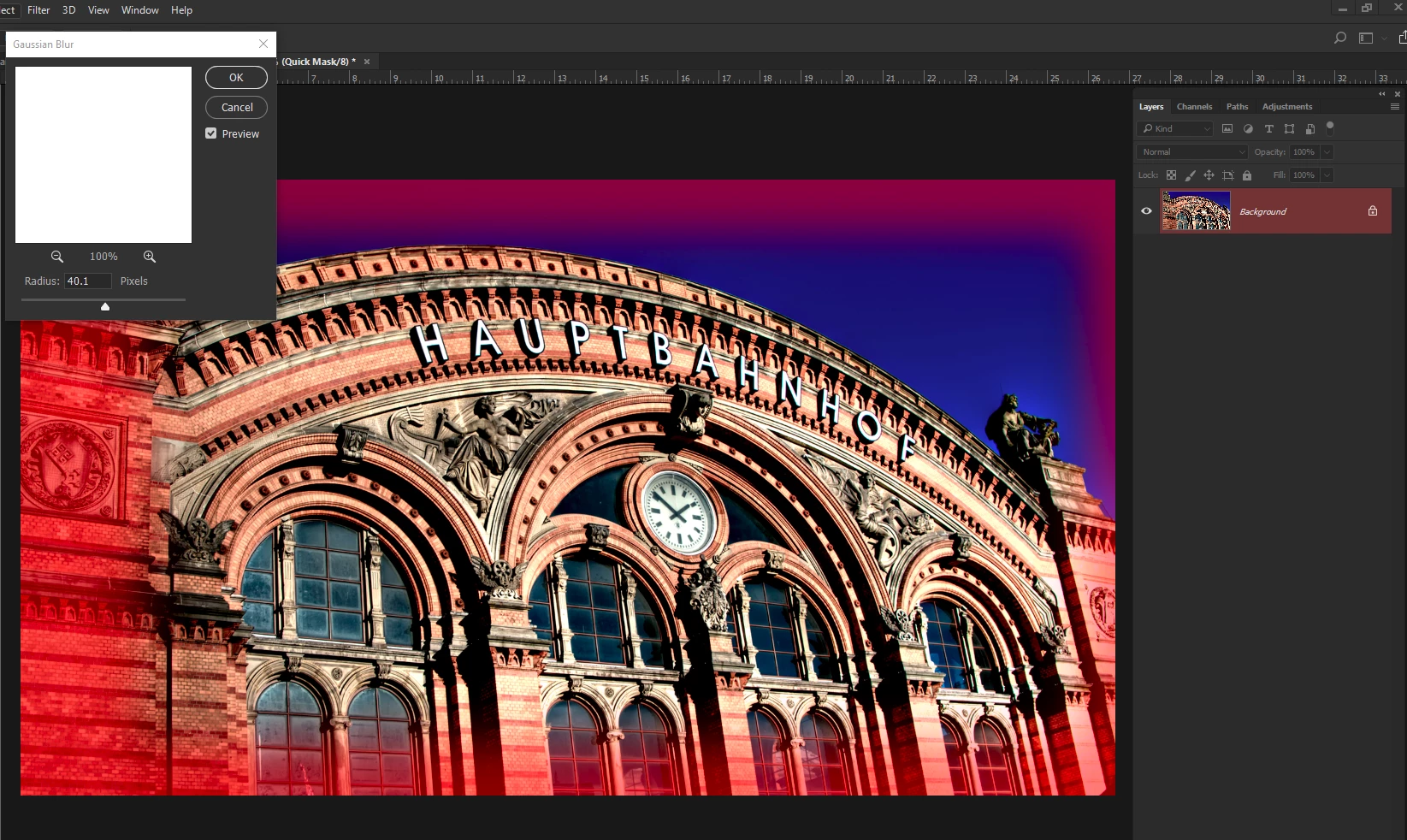
Task: Click the Radius slider handle
Action: (x=105, y=306)
